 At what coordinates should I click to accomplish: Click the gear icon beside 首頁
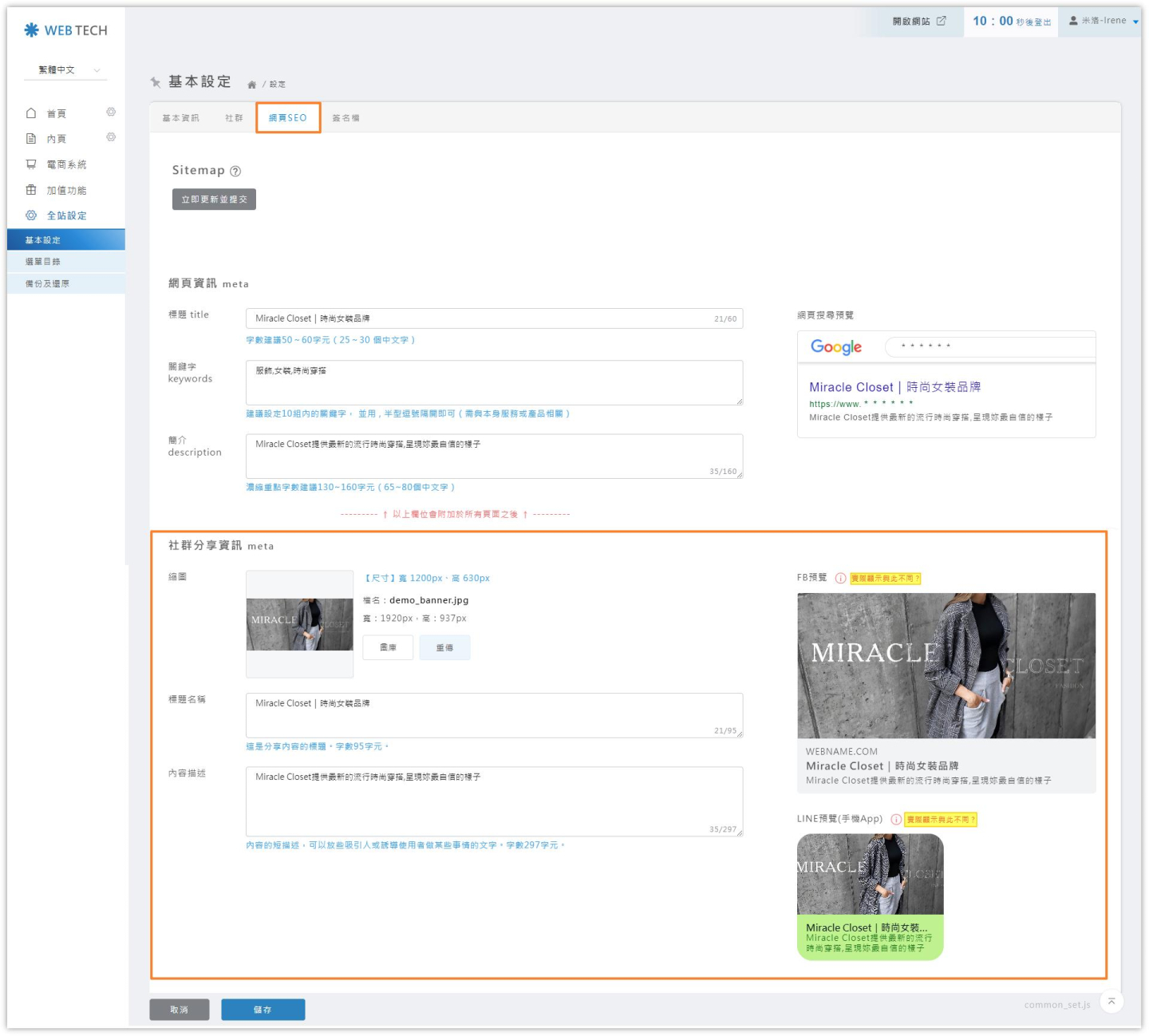(111, 113)
